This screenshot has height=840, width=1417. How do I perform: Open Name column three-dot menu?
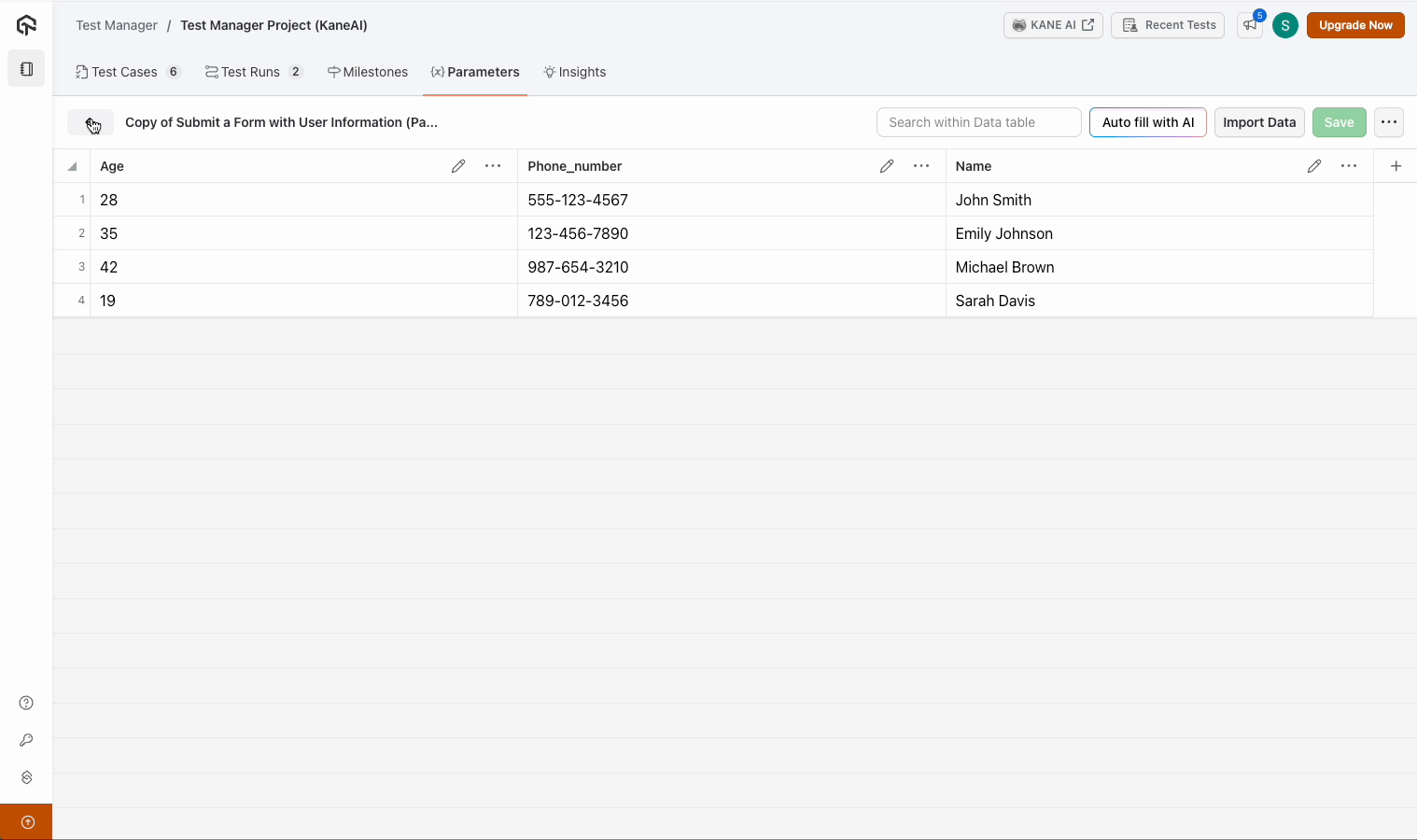1349,166
